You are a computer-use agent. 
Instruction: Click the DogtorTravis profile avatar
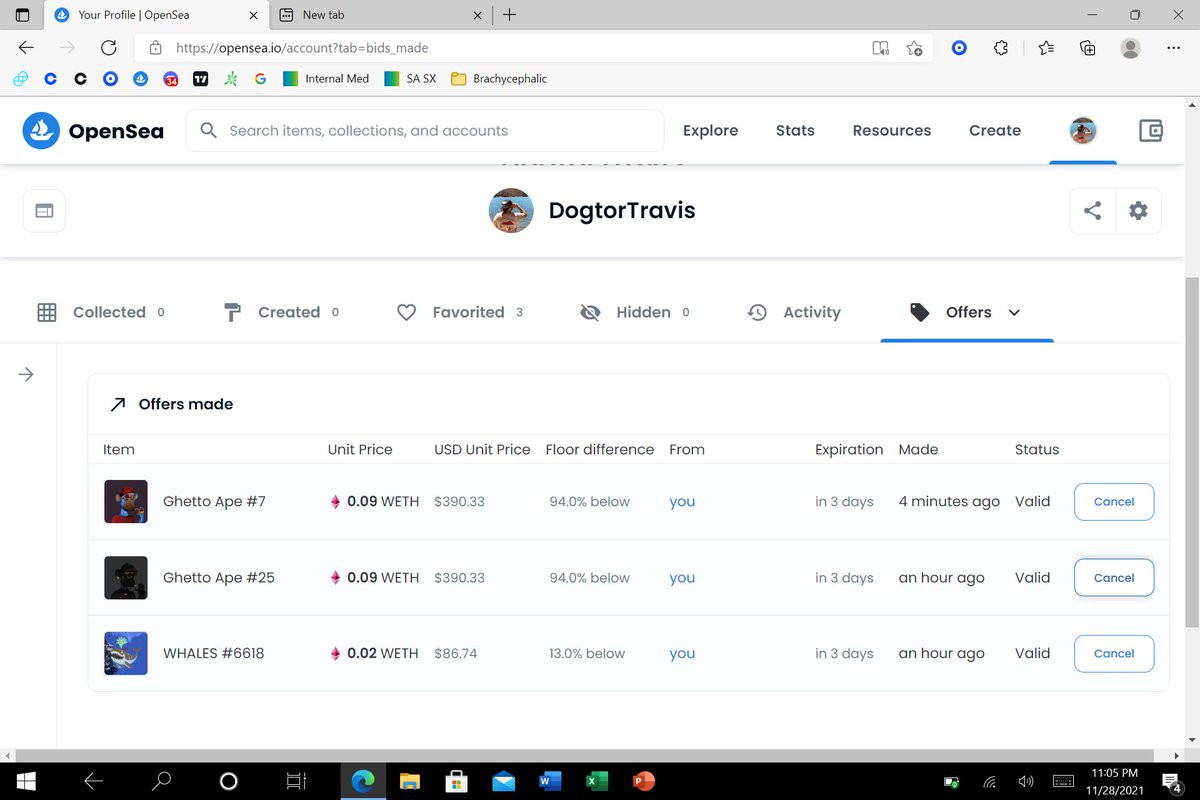point(511,211)
